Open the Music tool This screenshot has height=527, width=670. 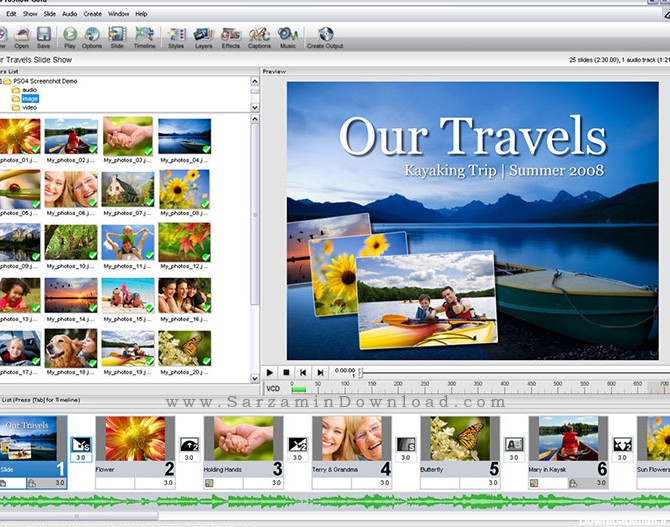(287, 37)
